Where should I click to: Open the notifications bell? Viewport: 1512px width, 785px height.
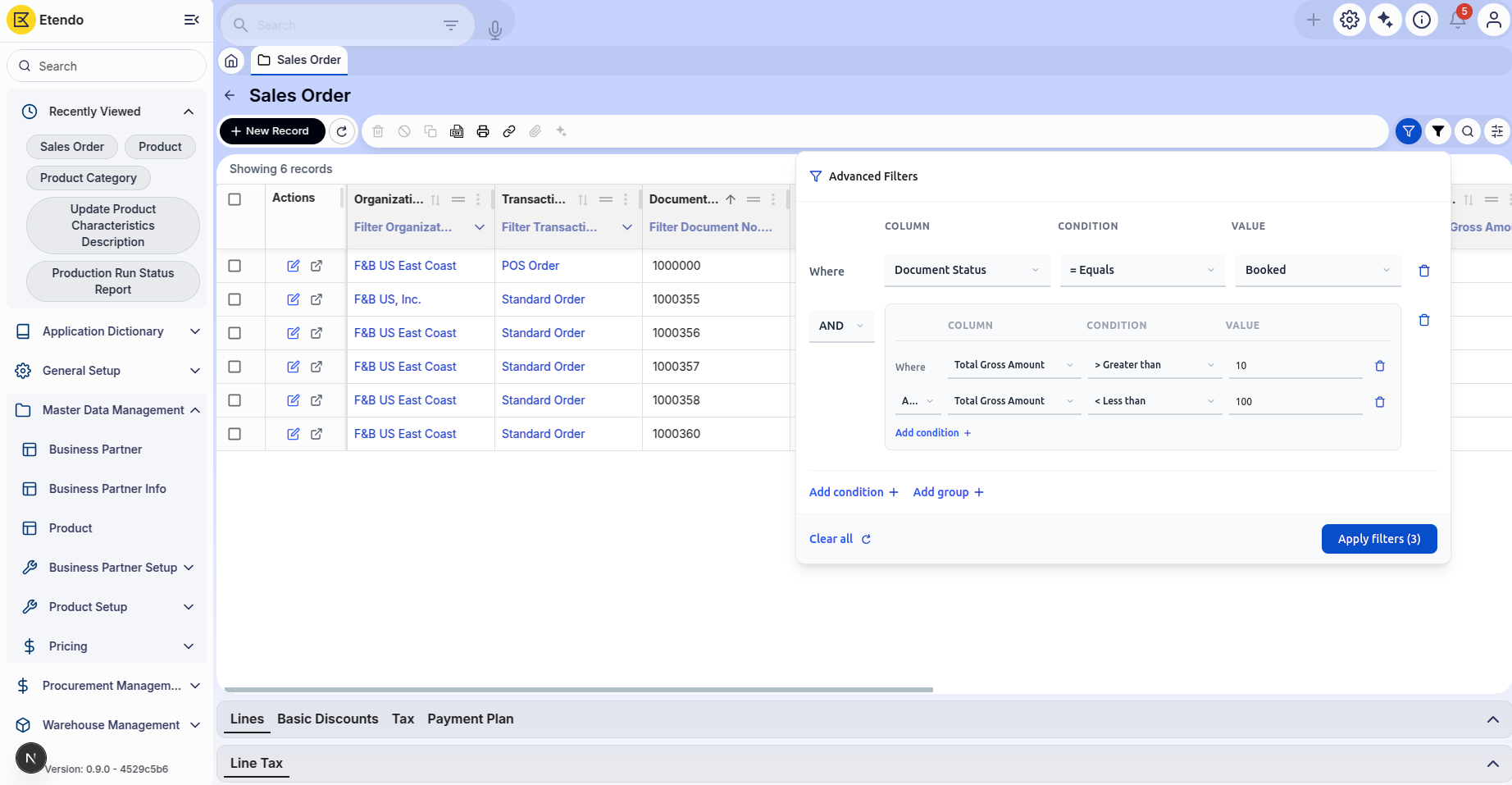[x=1457, y=21]
